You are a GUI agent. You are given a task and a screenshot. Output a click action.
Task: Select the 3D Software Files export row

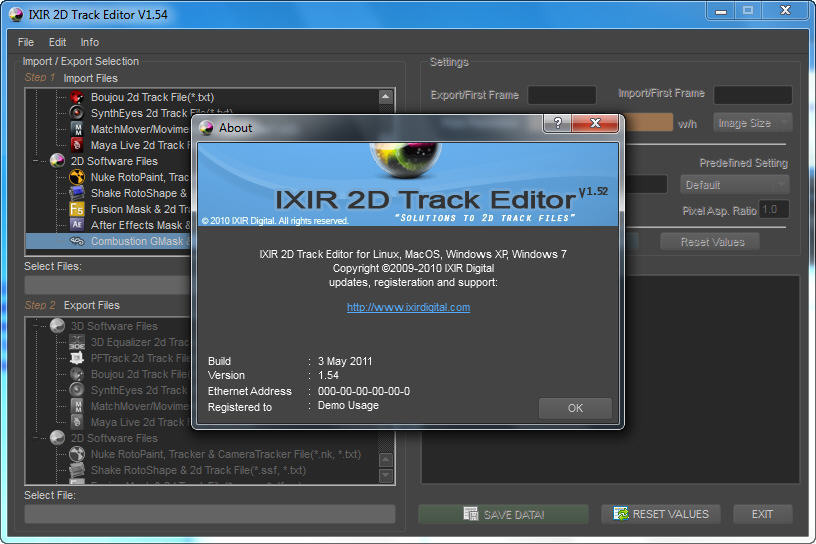(x=114, y=326)
